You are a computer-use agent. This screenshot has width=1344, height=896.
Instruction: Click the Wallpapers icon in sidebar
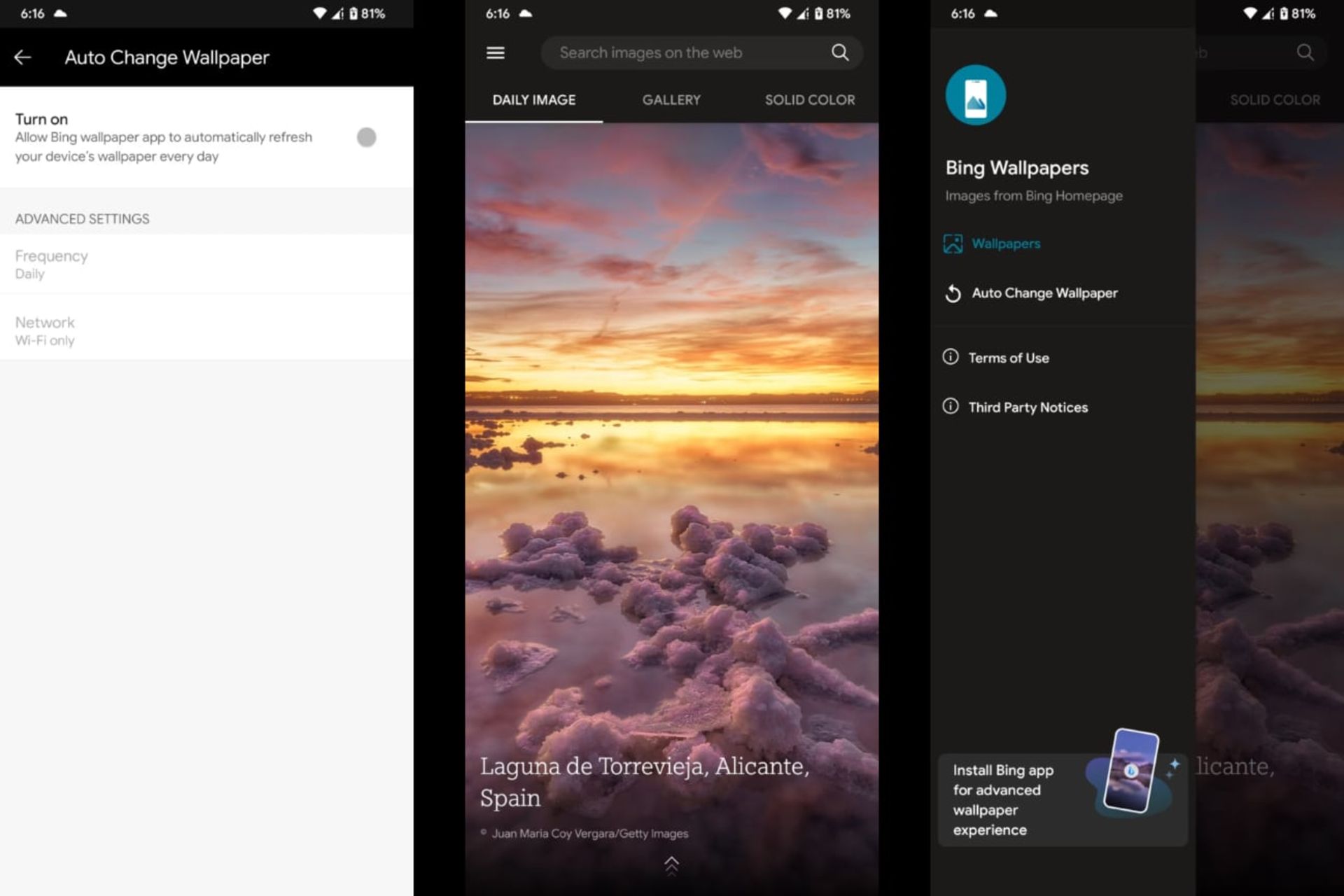(x=951, y=243)
